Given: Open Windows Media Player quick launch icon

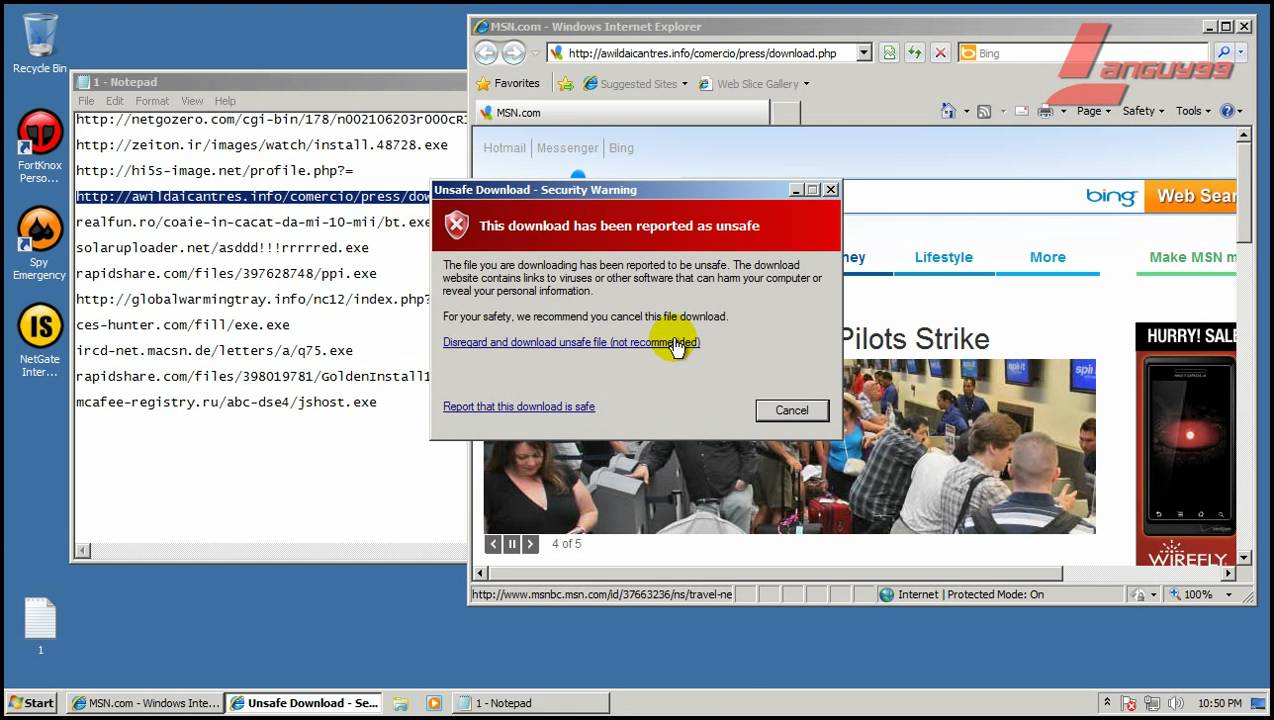Looking at the screenshot, I should coord(433,703).
